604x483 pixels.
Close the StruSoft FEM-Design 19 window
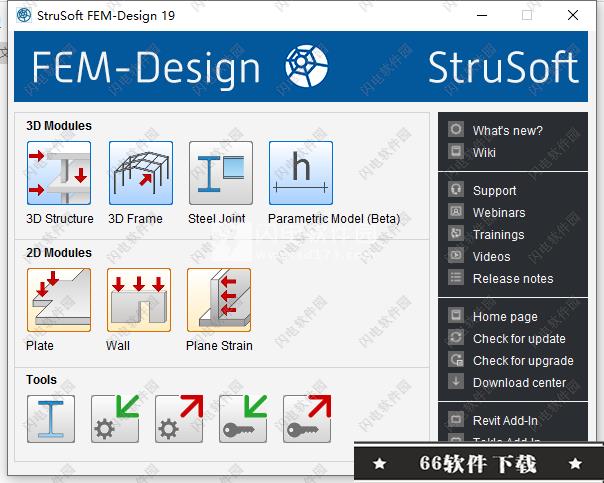[x=573, y=15]
